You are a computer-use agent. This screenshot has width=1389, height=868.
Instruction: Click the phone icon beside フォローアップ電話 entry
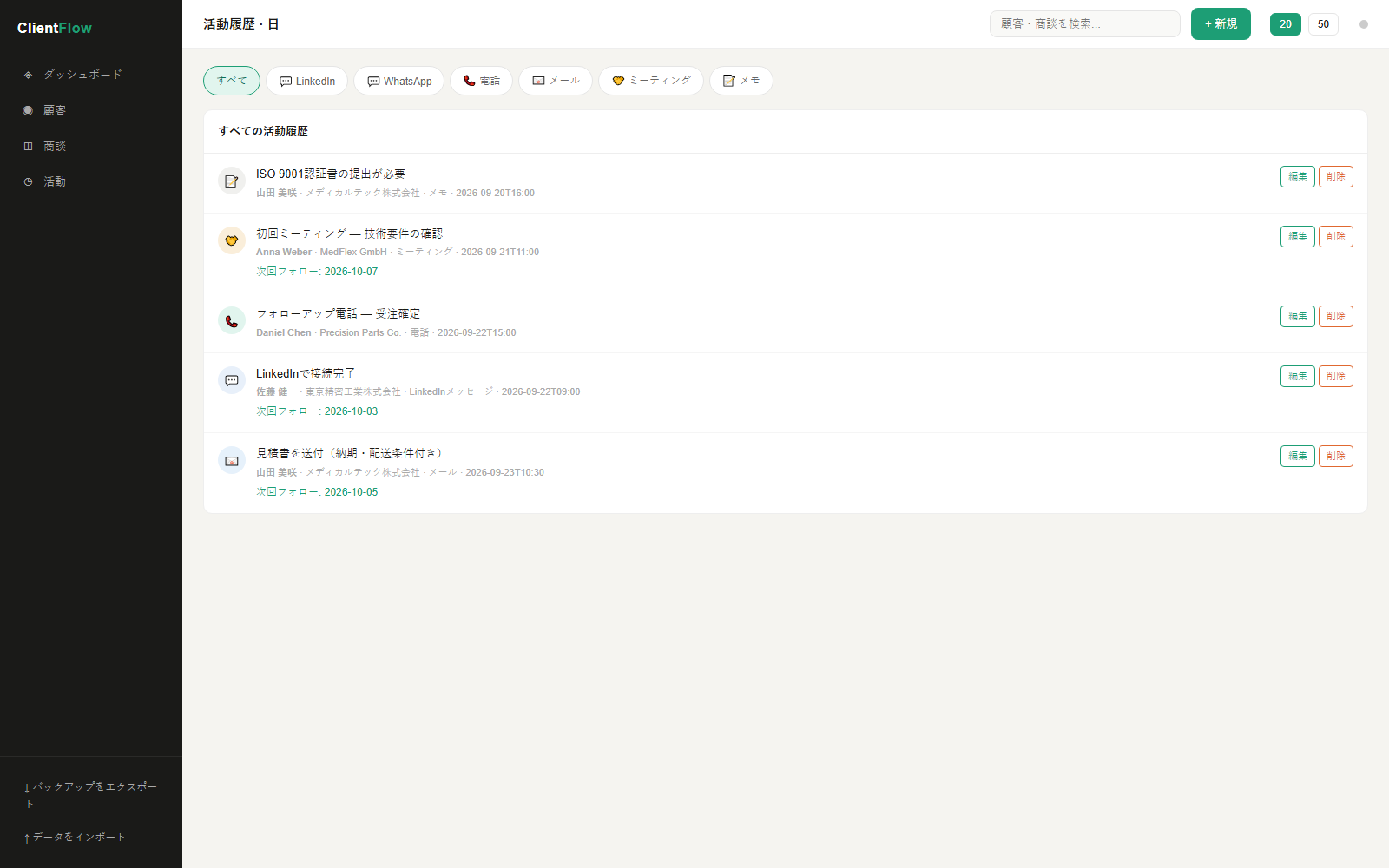(232, 320)
